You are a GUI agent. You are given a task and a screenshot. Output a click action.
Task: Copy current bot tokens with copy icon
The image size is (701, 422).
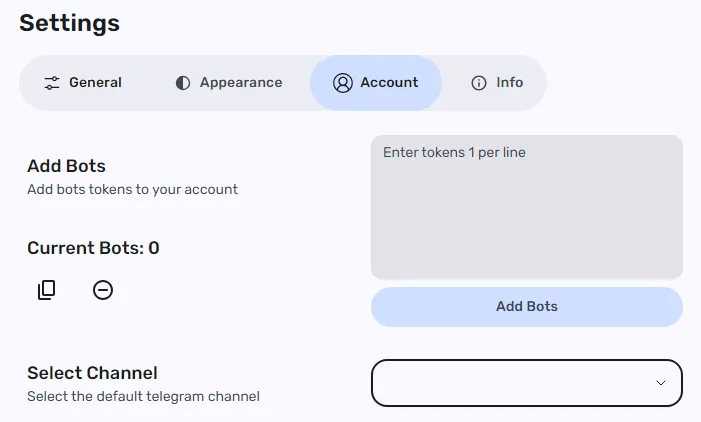[x=47, y=290]
